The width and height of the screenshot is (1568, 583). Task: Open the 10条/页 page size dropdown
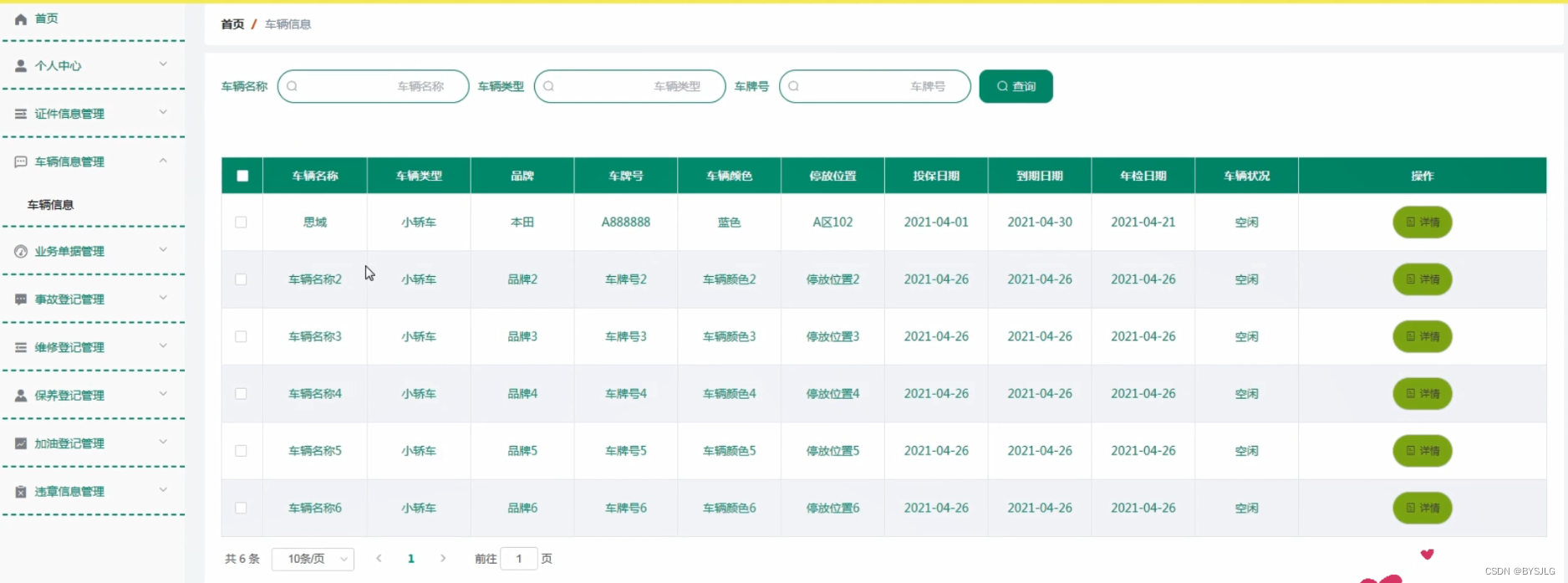click(x=313, y=559)
